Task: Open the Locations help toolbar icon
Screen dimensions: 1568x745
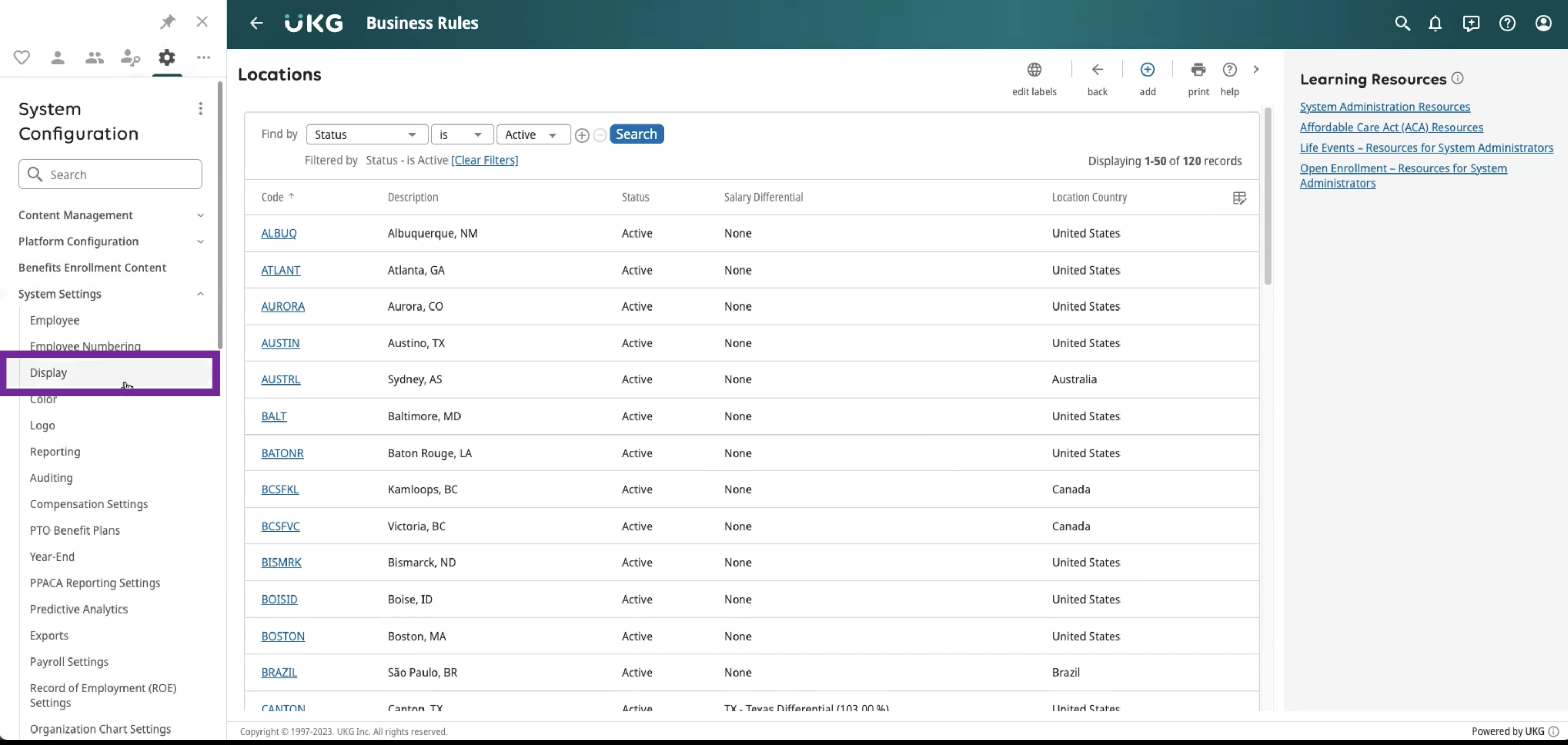Action: point(1229,79)
